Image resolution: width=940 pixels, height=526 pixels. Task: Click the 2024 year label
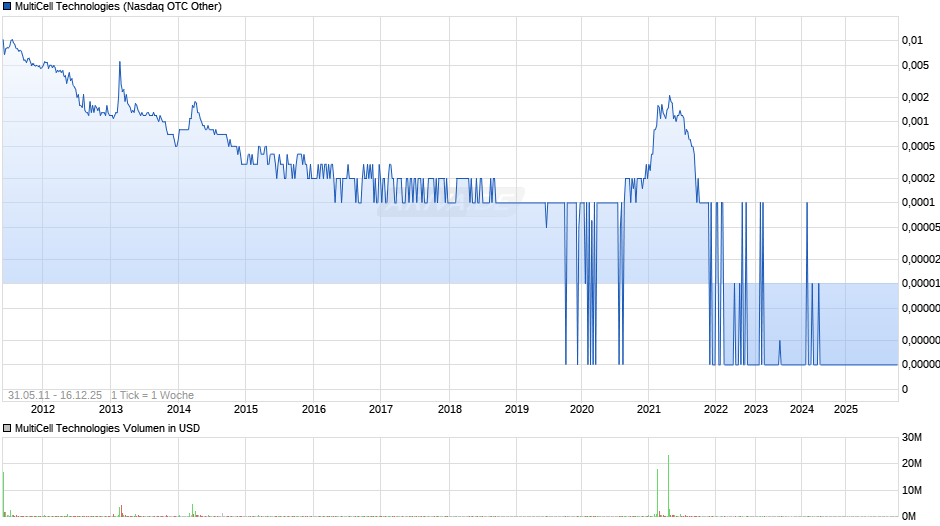pos(802,409)
